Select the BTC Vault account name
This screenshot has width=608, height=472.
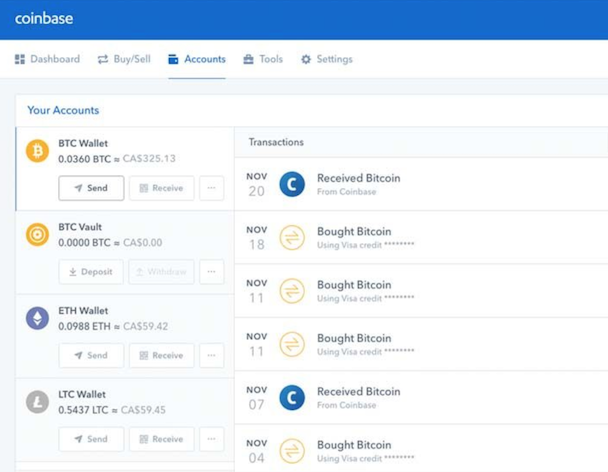click(80, 227)
